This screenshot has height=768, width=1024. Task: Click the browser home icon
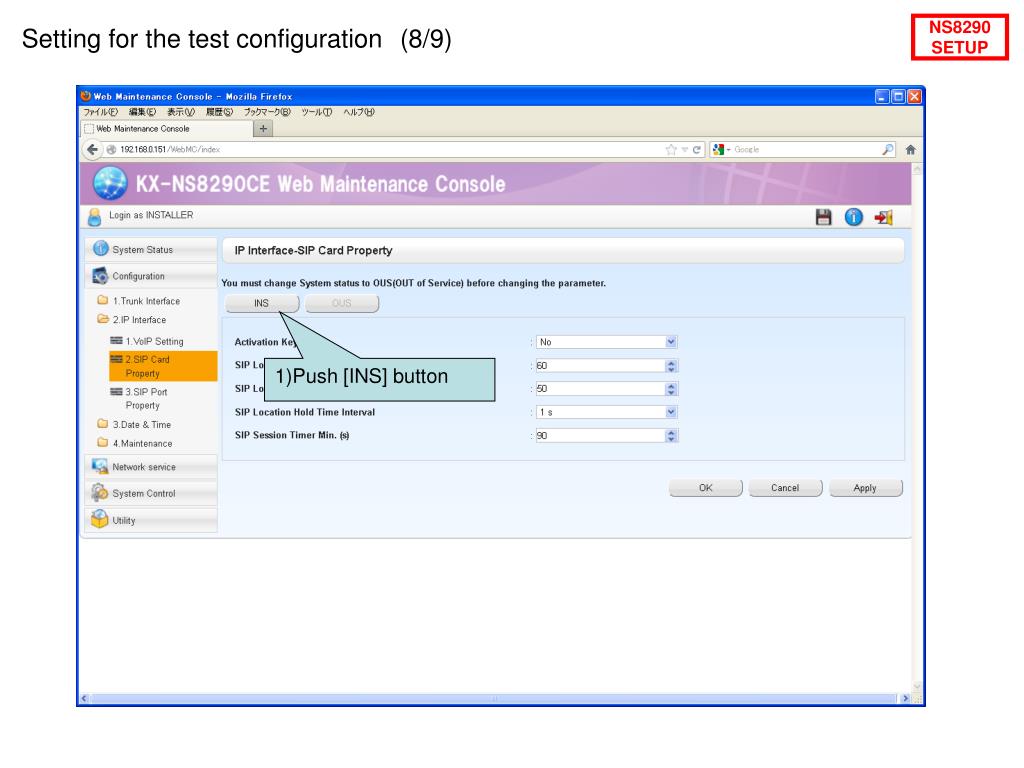coord(910,150)
